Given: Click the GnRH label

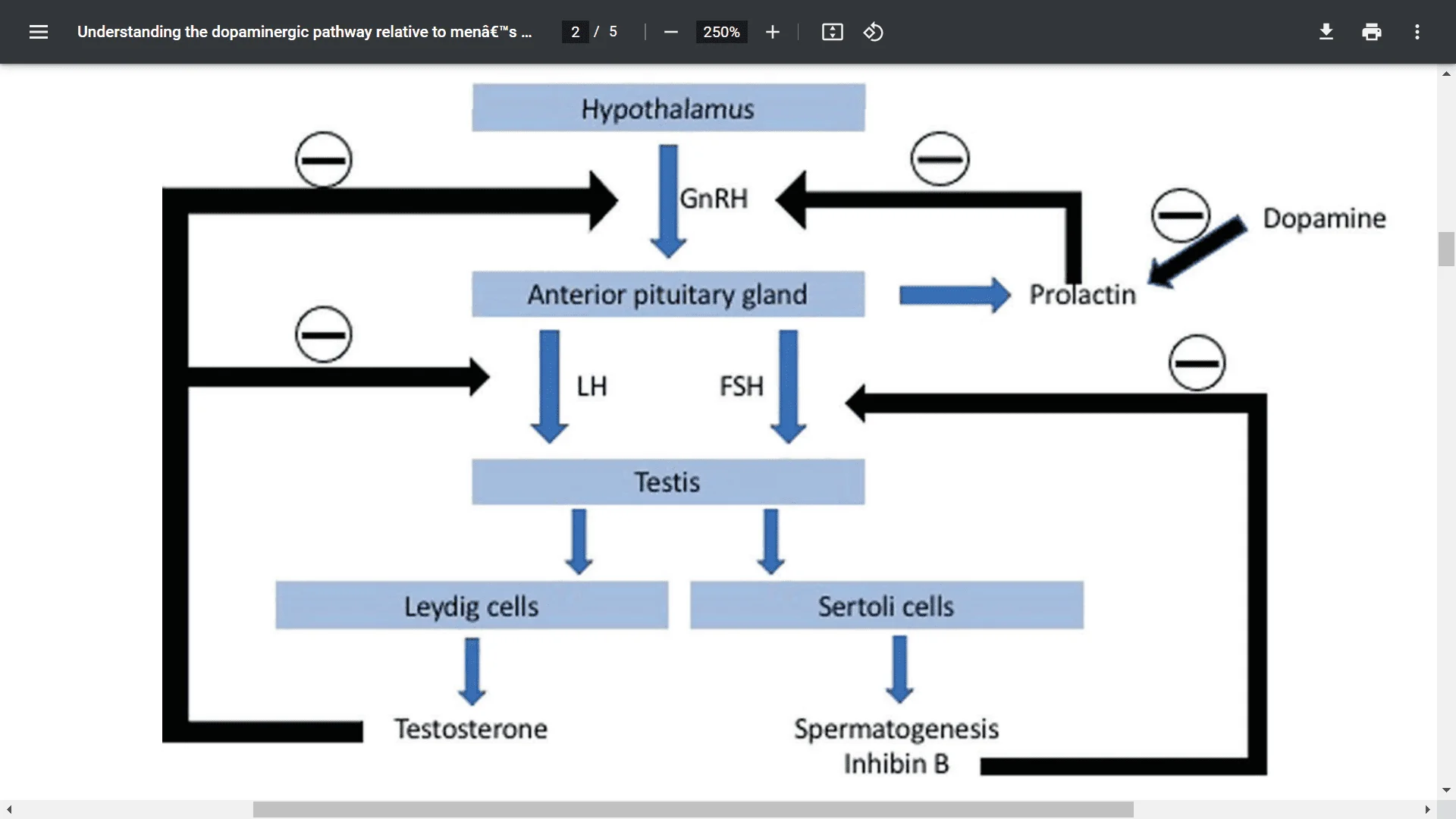Looking at the screenshot, I should coord(714,199).
